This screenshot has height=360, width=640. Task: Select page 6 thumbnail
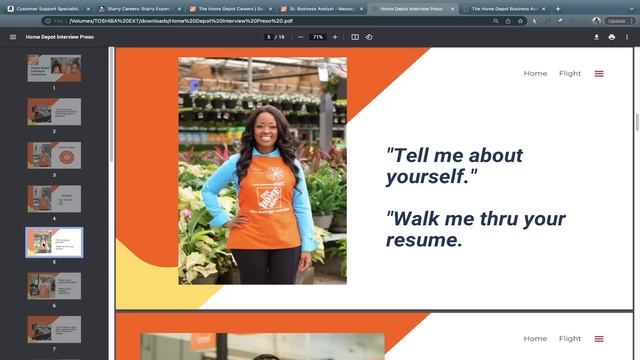coord(54,286)
